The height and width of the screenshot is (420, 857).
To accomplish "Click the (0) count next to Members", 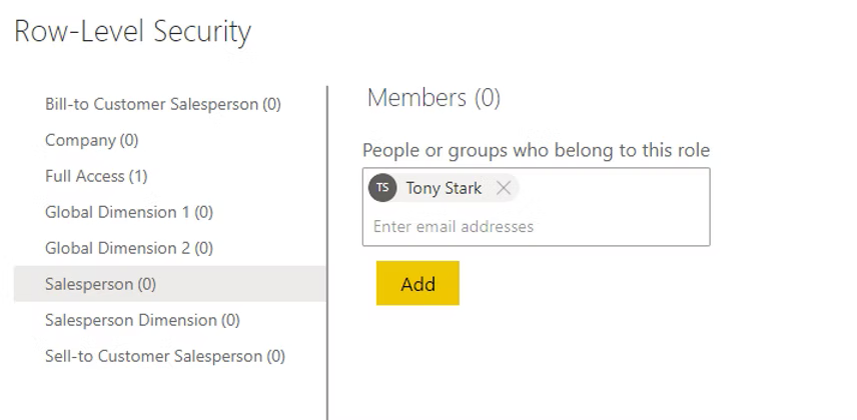I will [487, 98].
